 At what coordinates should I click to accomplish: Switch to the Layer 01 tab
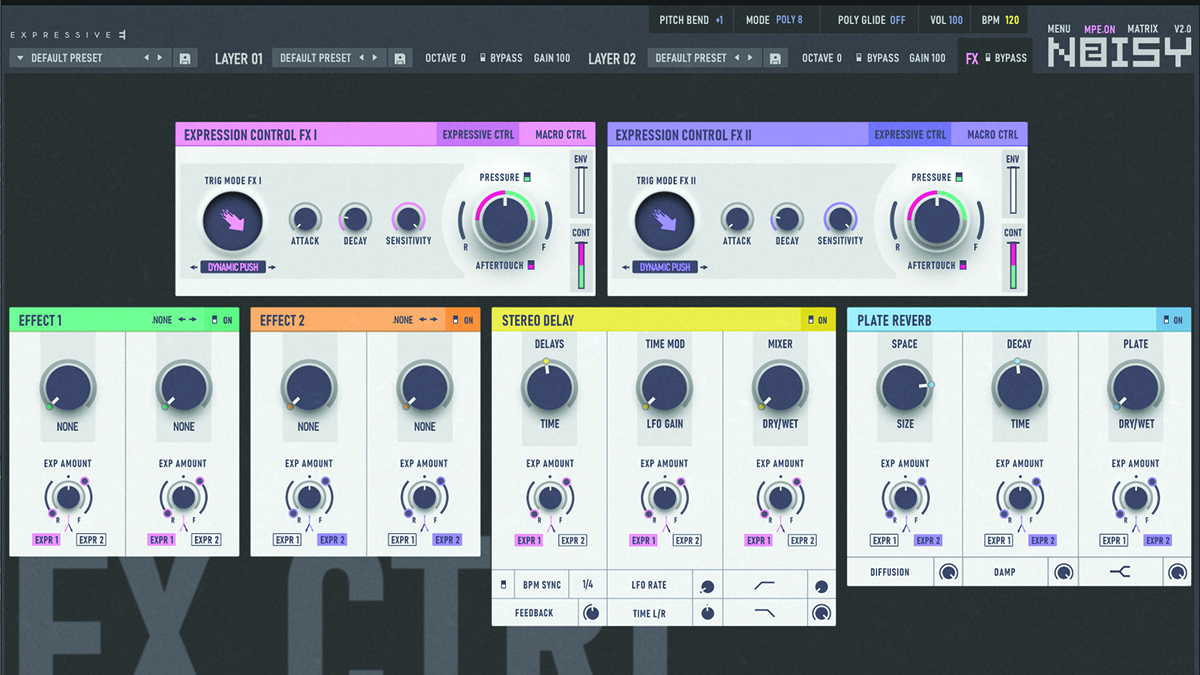pos(239,58)
